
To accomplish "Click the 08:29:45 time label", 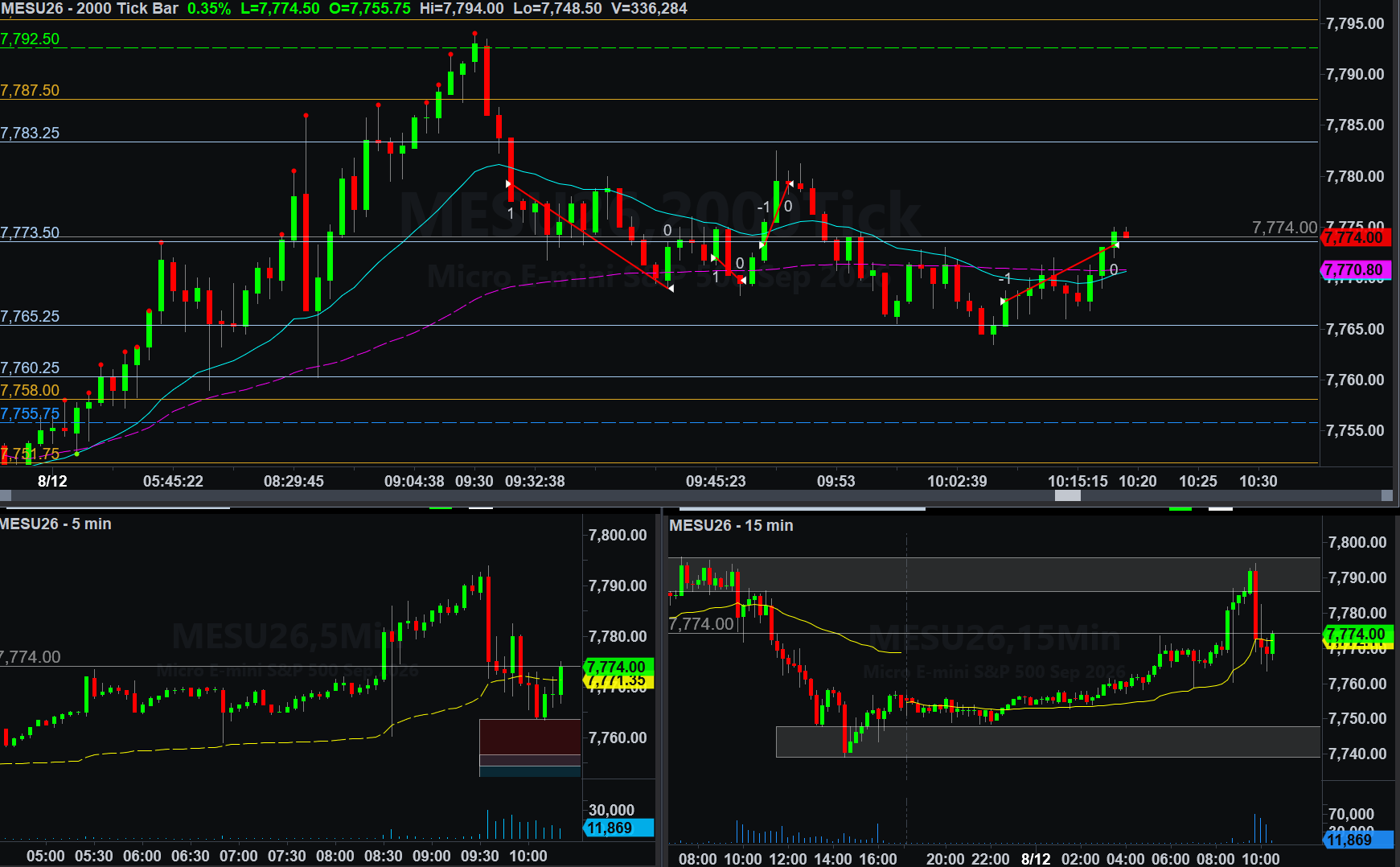I will tap(294, 482).
